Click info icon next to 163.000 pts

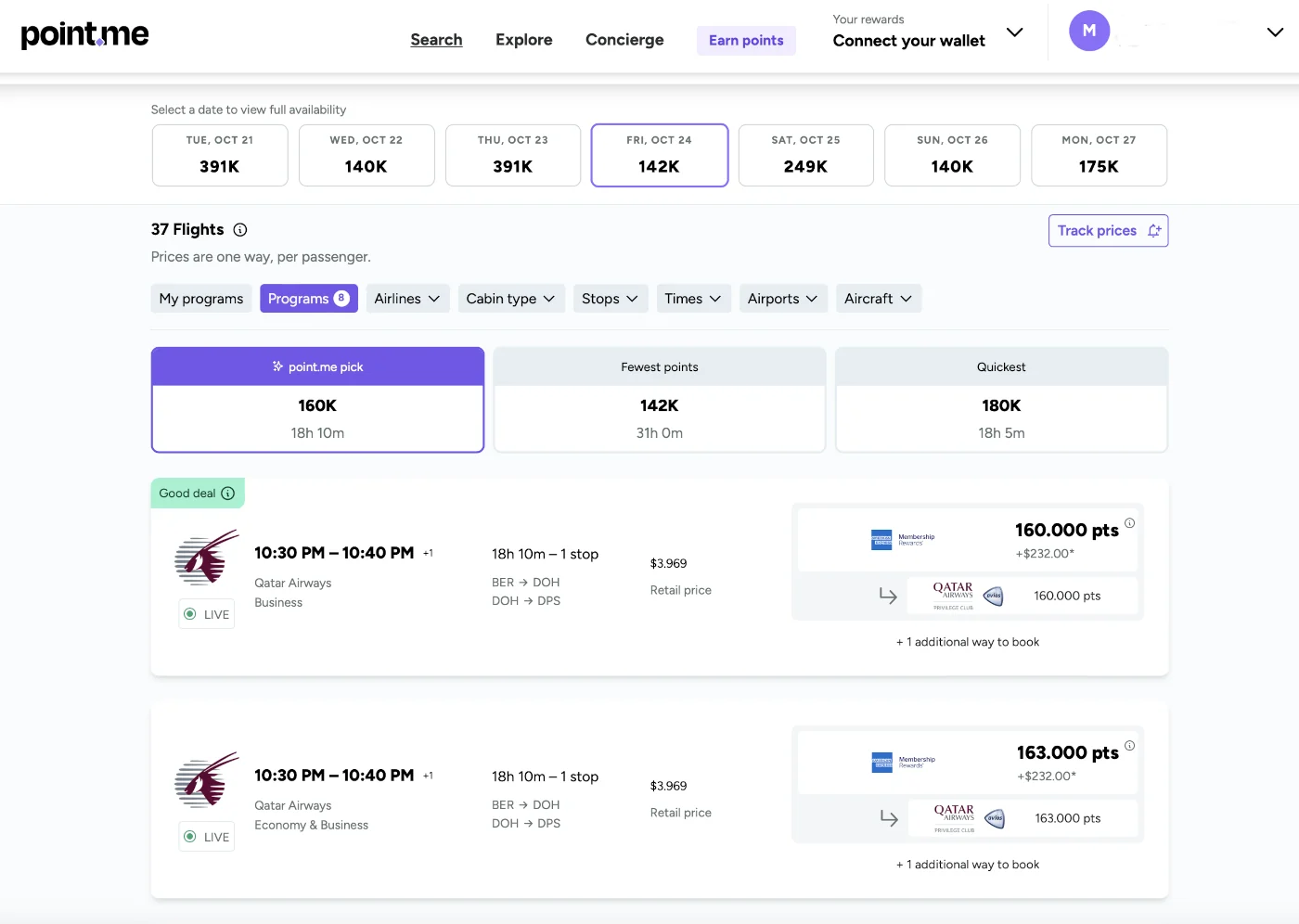[x=1129, y=746]
